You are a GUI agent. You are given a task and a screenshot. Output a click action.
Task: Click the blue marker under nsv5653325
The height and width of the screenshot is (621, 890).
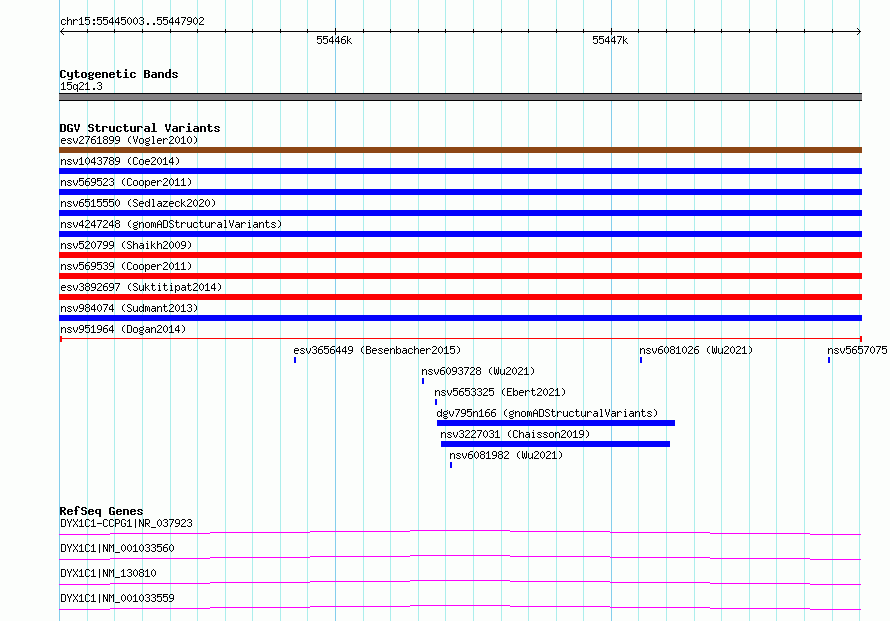click(x=436, y=402)
